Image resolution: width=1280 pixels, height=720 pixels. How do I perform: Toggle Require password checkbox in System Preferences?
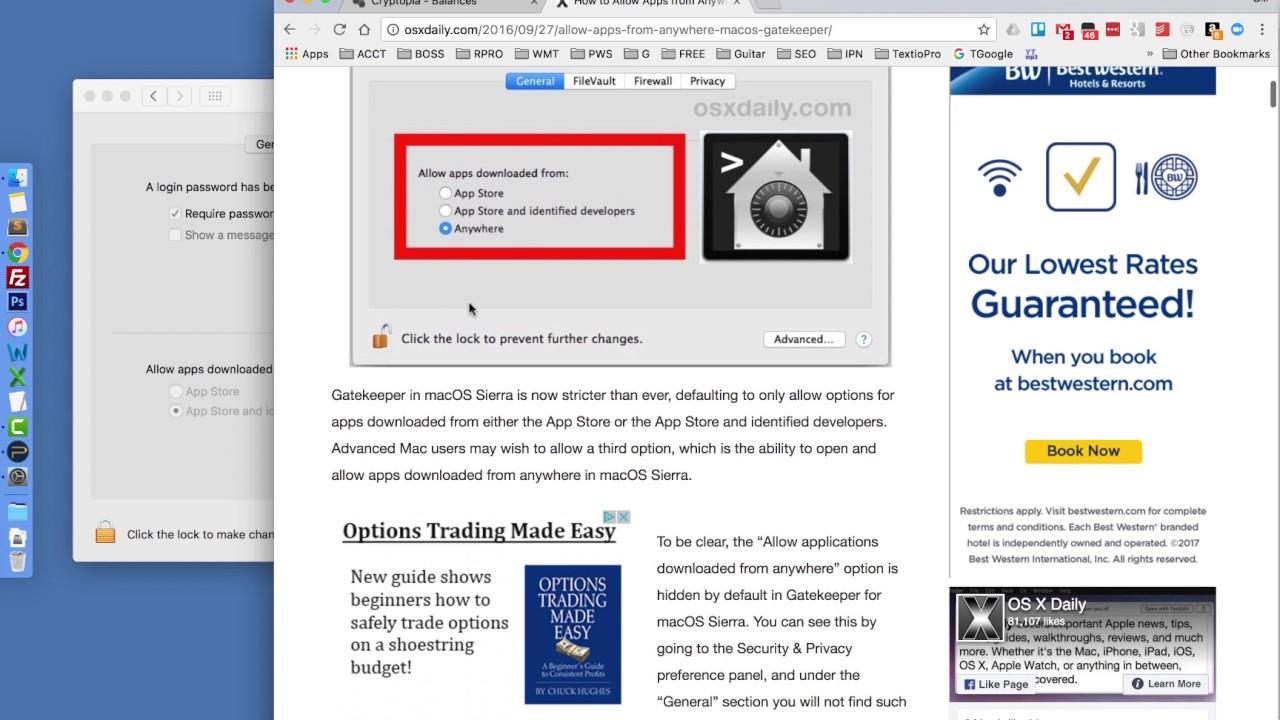coord(175,213)
